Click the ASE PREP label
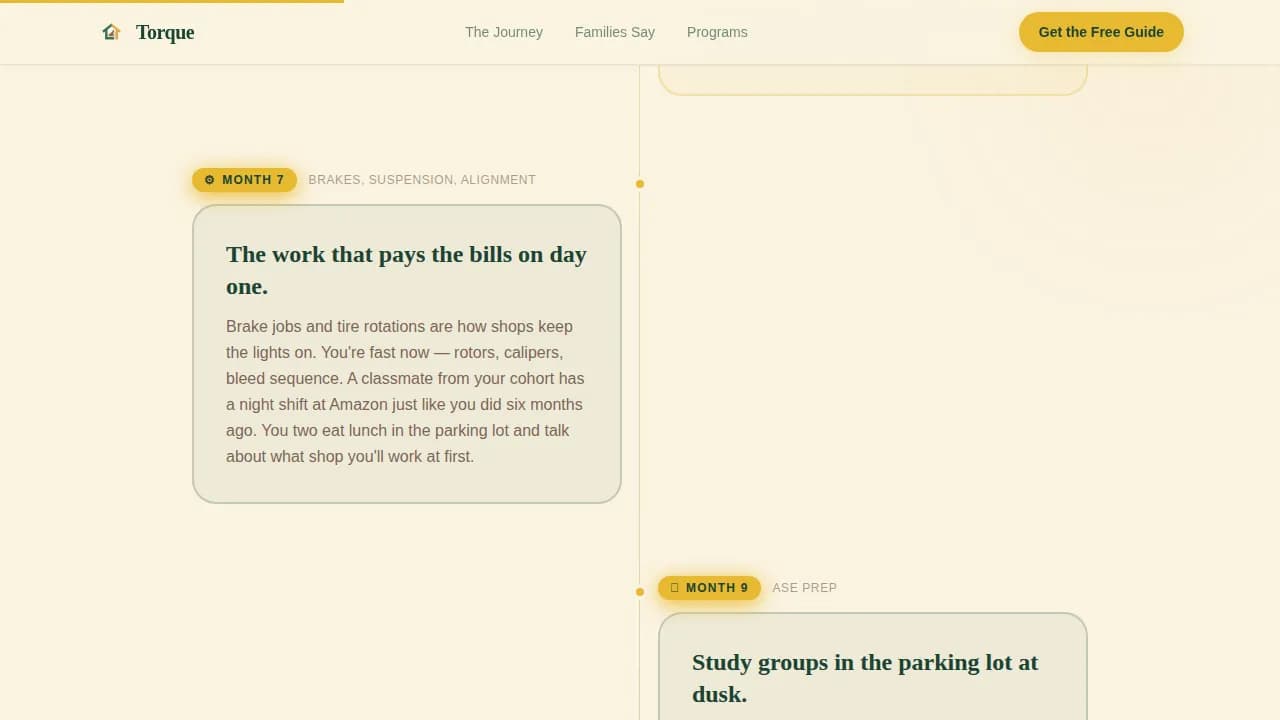This screenshot has height=720, width=1280. (805, 588)
